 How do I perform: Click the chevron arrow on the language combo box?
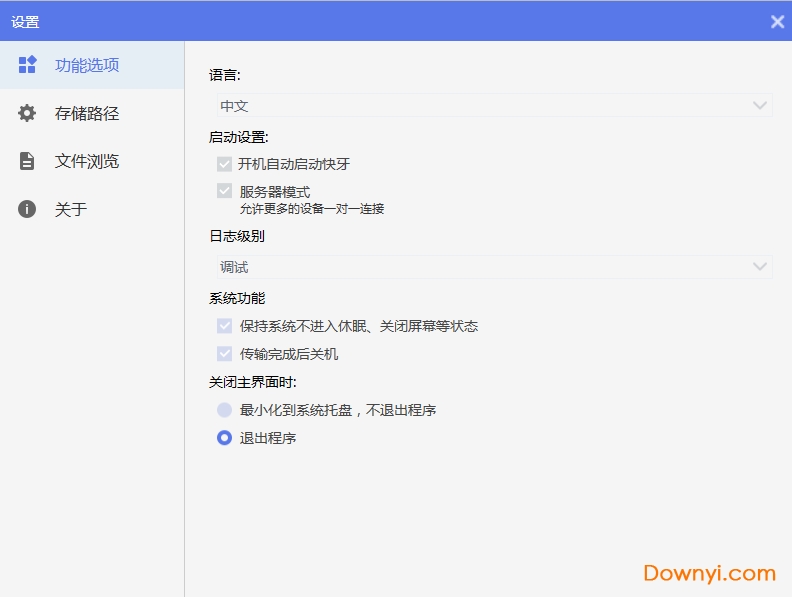click(760, 105)
